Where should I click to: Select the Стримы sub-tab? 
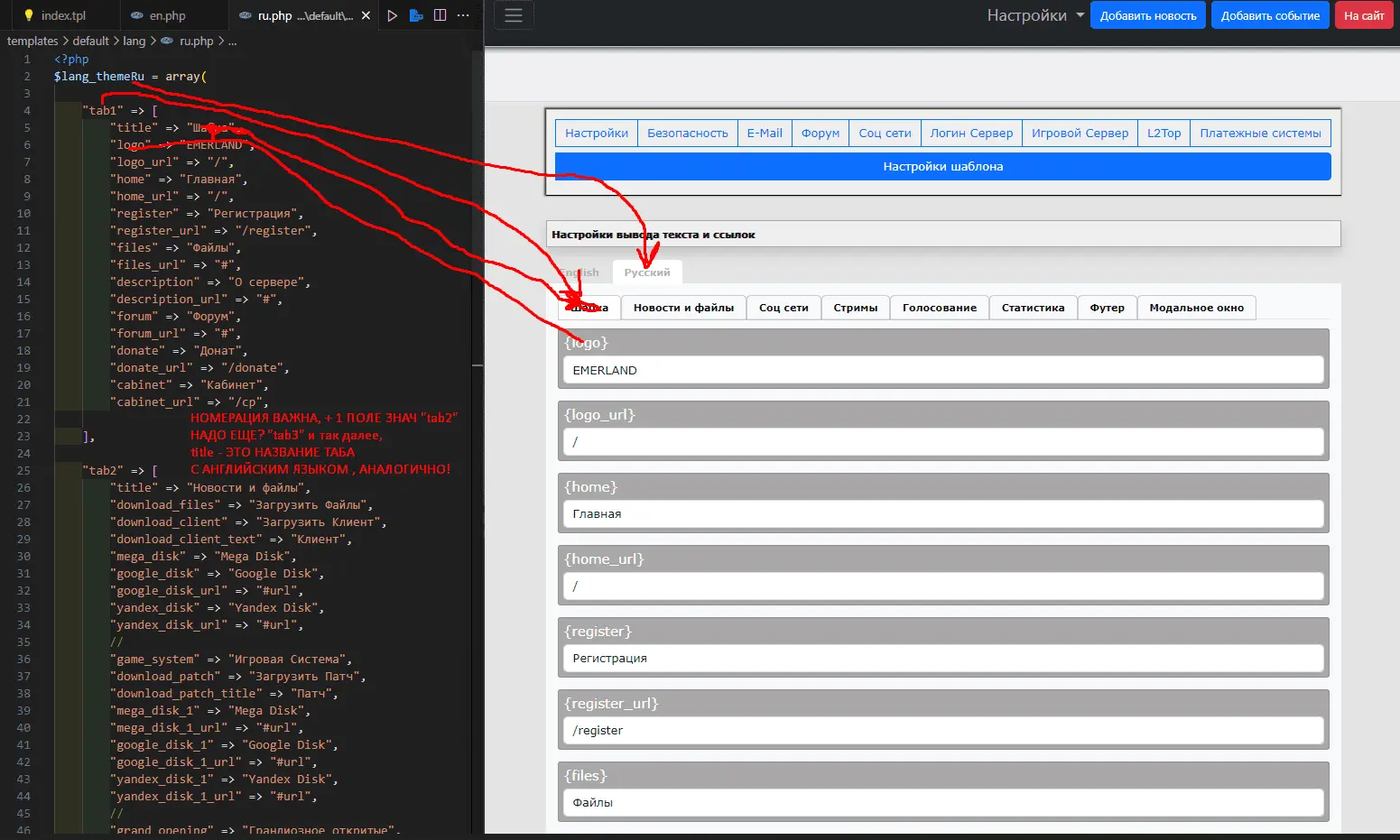(x=856, y=308)
